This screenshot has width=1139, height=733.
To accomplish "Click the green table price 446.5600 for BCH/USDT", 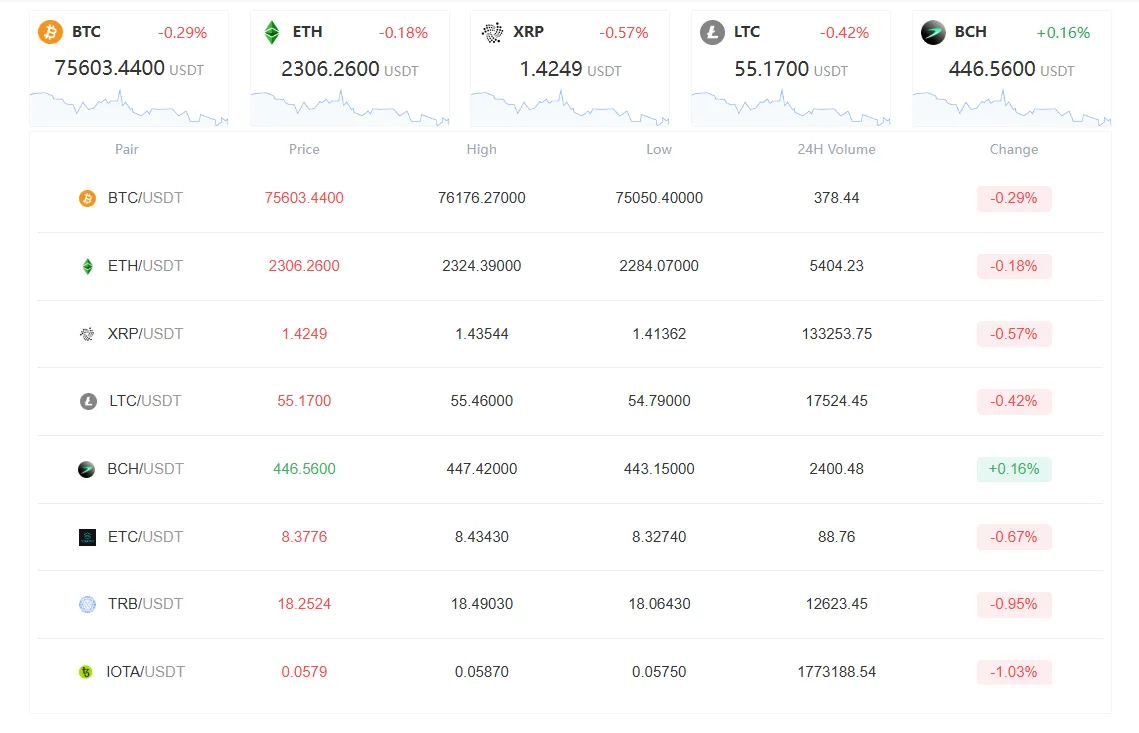I will [304, 469].
